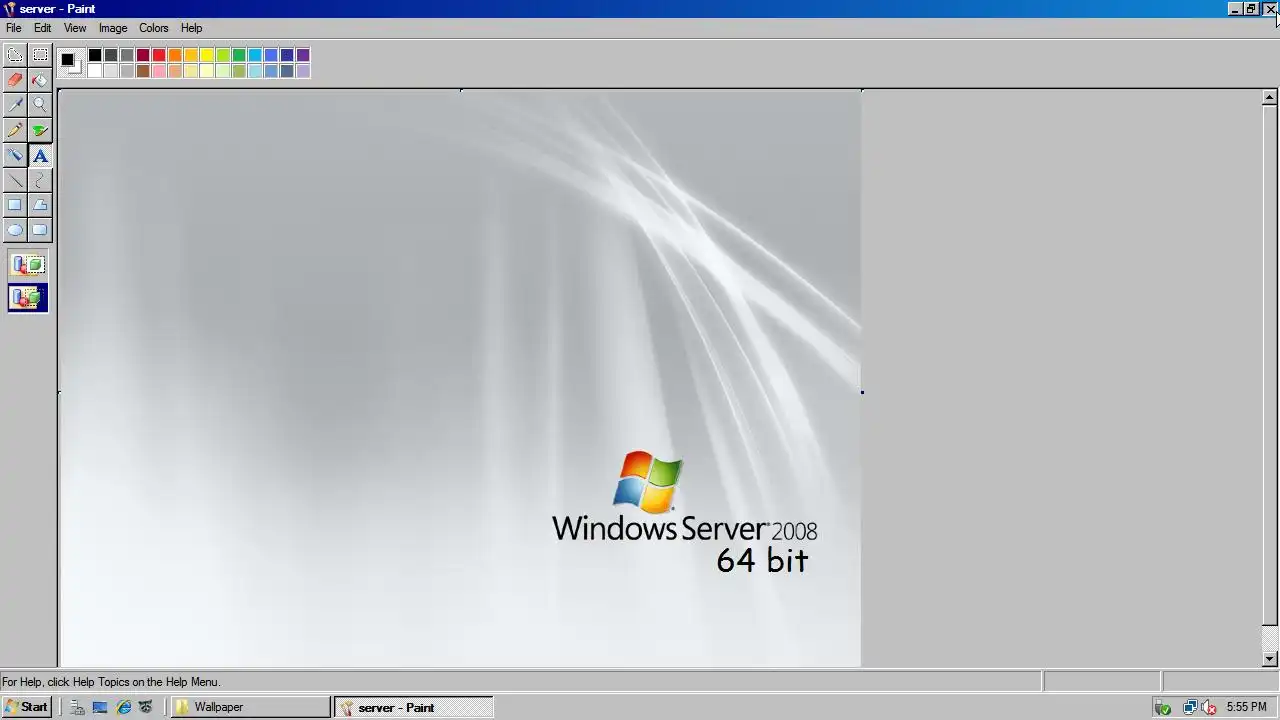Viewport: 1280px width, 720px height.
Task: Select the lavender palette swatch
Action: click(303, 71)
